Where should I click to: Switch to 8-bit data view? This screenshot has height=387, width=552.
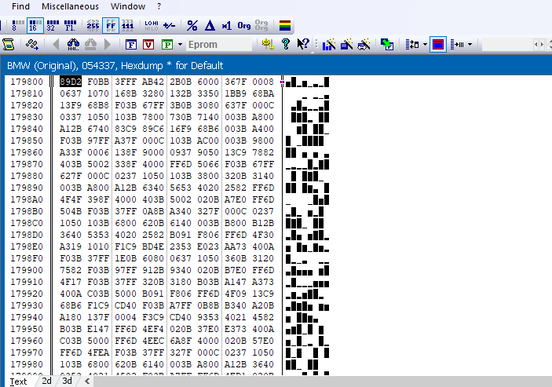(x=17, y=25)
